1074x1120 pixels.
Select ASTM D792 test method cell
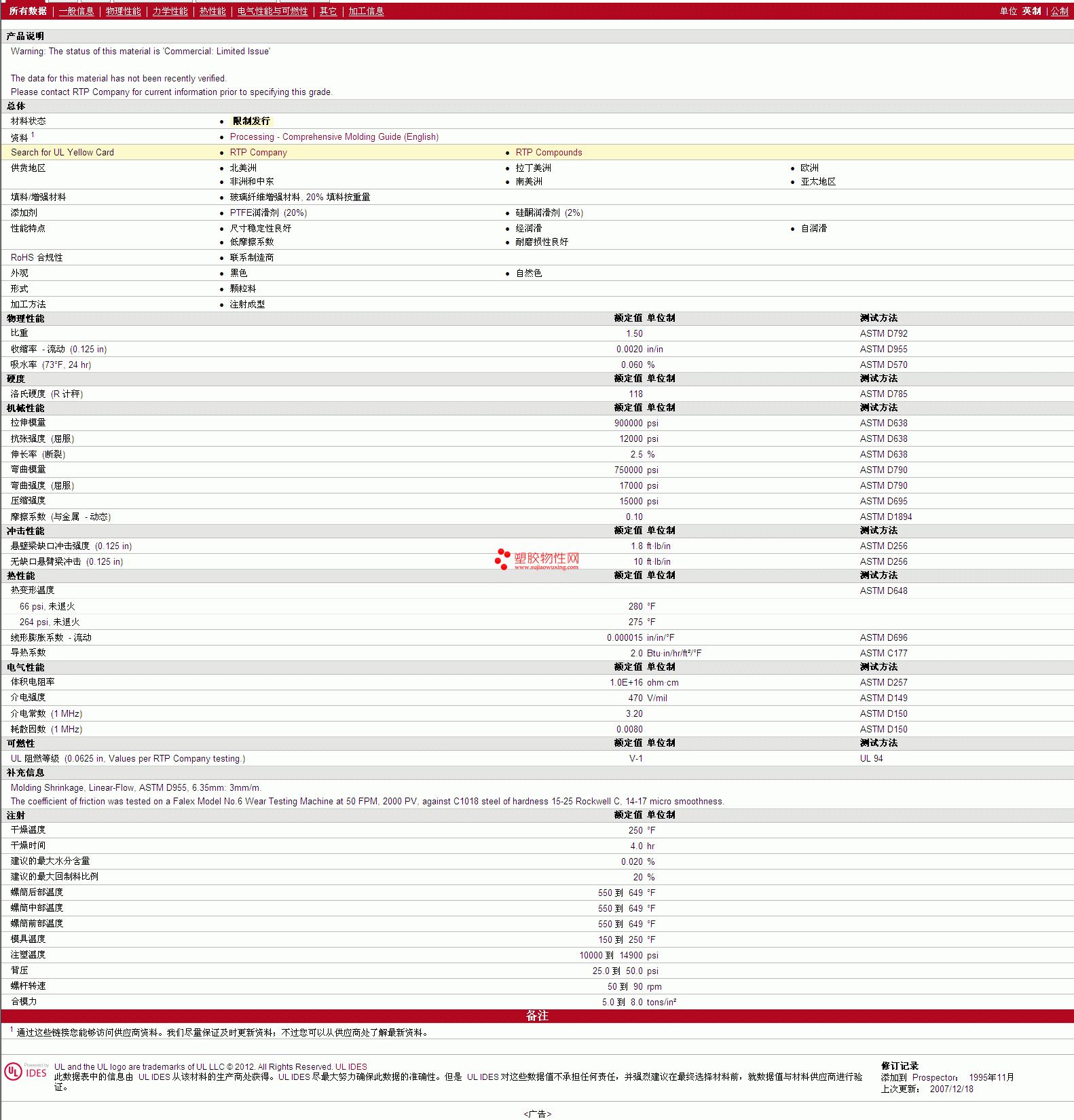(x=883, y=333)
